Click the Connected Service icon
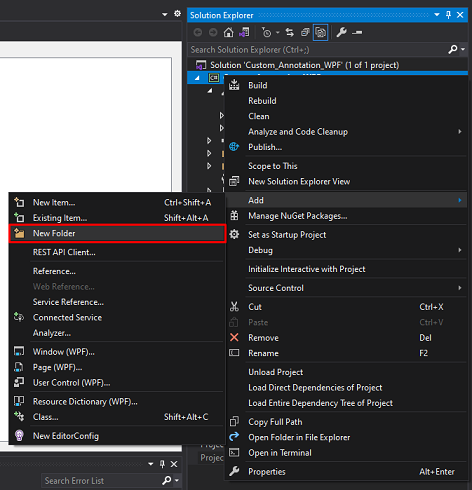 point(19,317)
